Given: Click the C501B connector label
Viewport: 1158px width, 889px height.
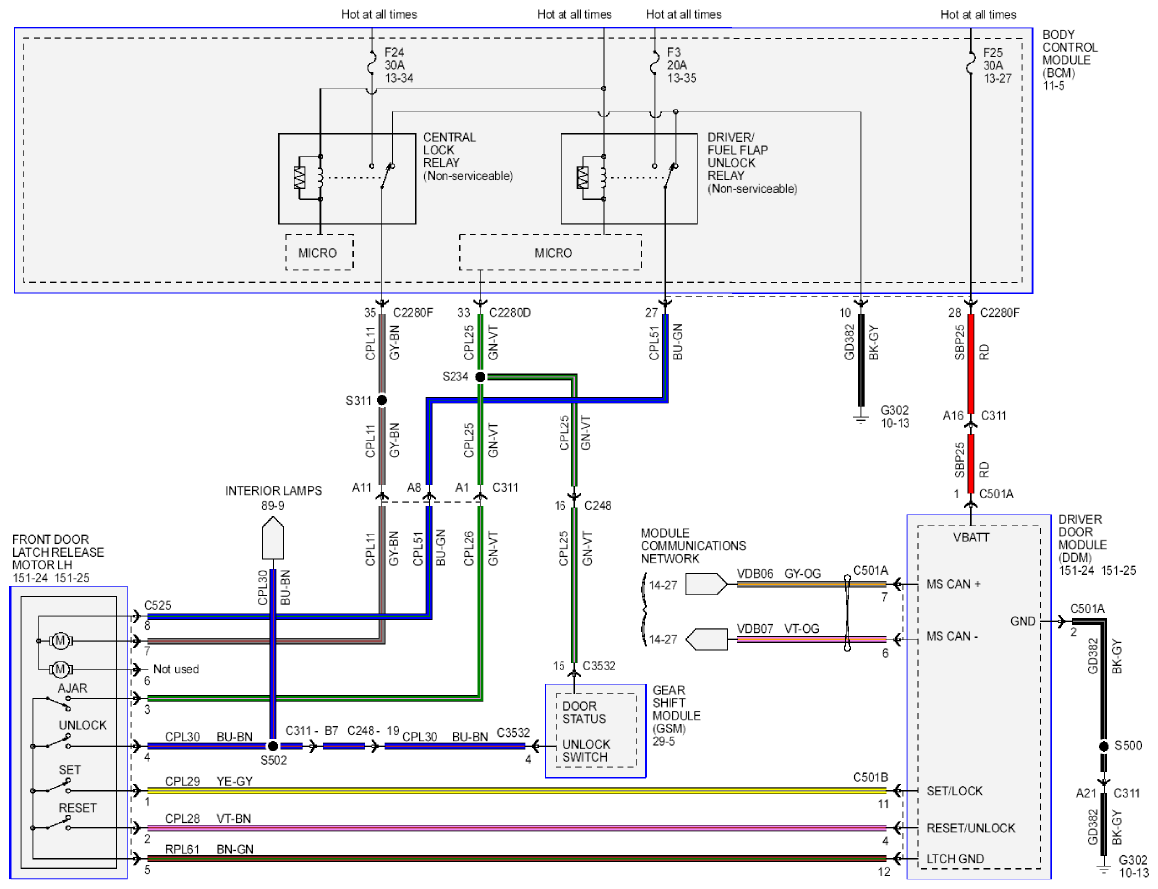Looking at the screenshot, I should point(871,778).
